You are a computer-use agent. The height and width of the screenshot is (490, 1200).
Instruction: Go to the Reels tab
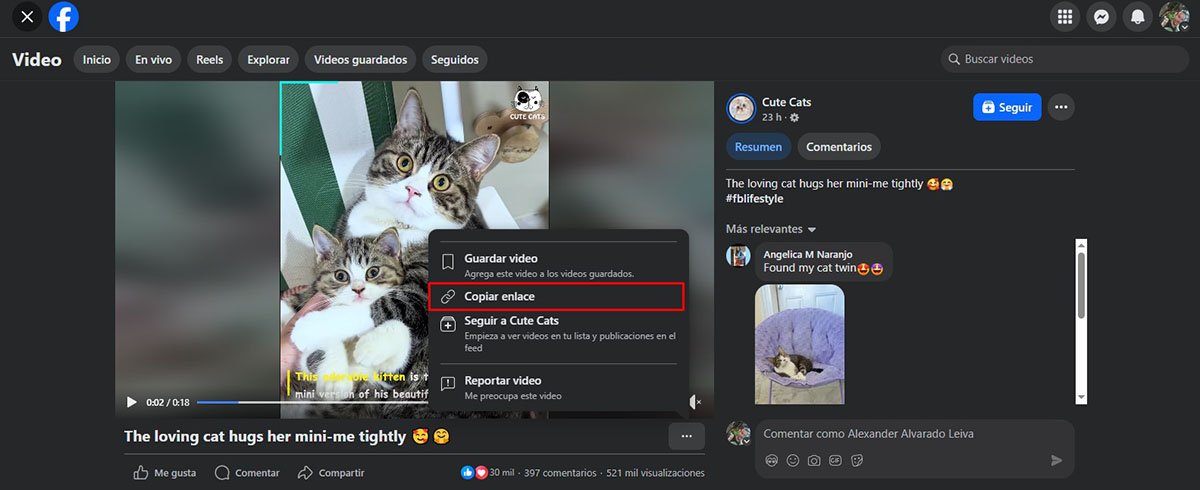[210, 60]
